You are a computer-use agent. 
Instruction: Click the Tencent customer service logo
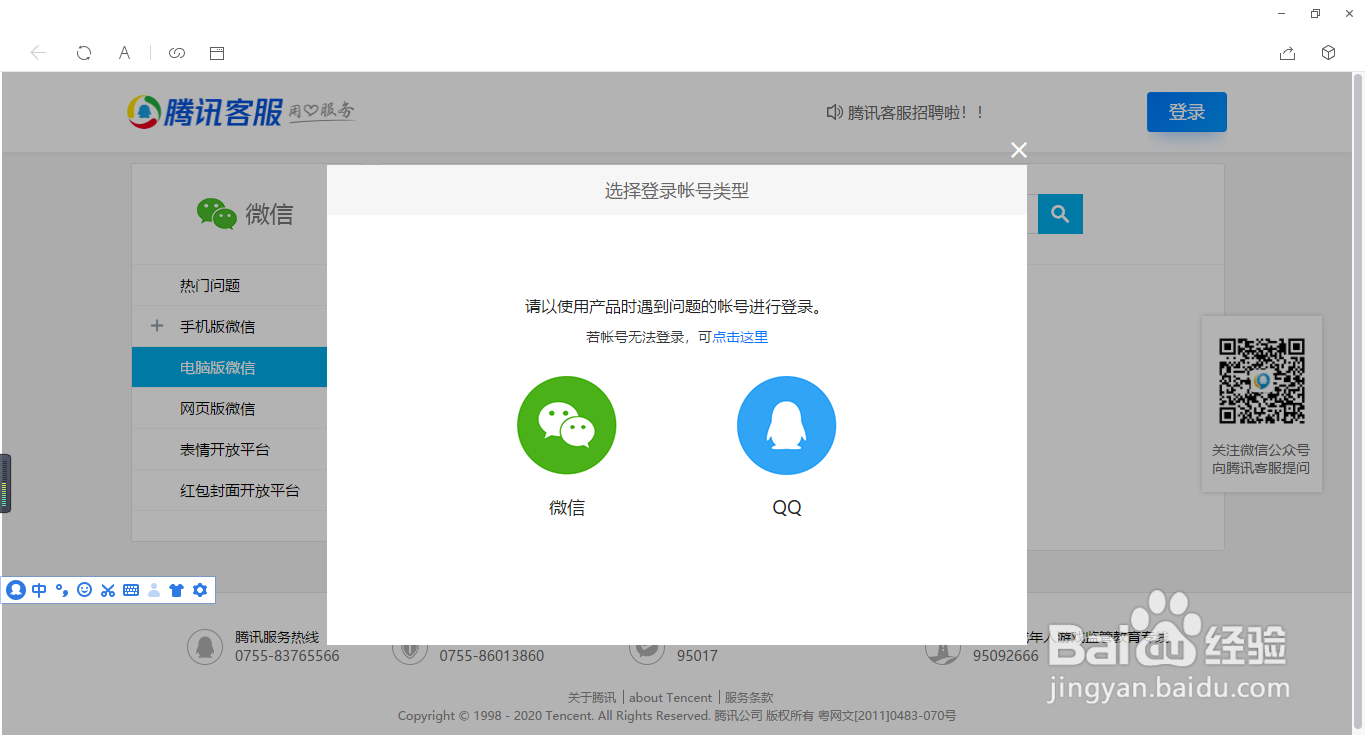tap(240, 111)
